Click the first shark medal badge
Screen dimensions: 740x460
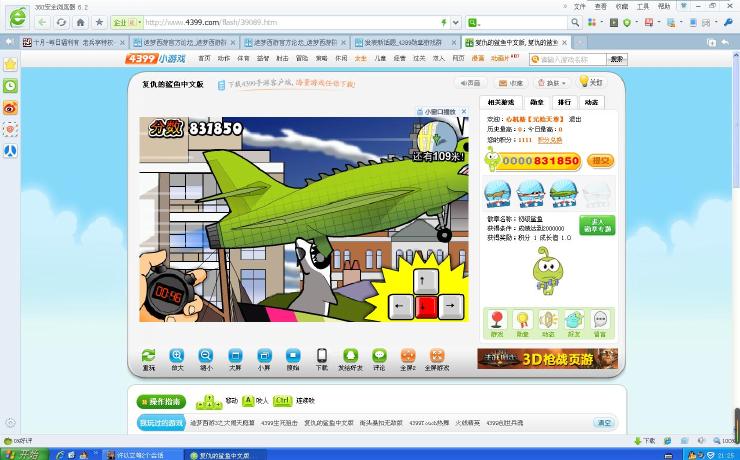pyautogui.click(x=497, y=193)
